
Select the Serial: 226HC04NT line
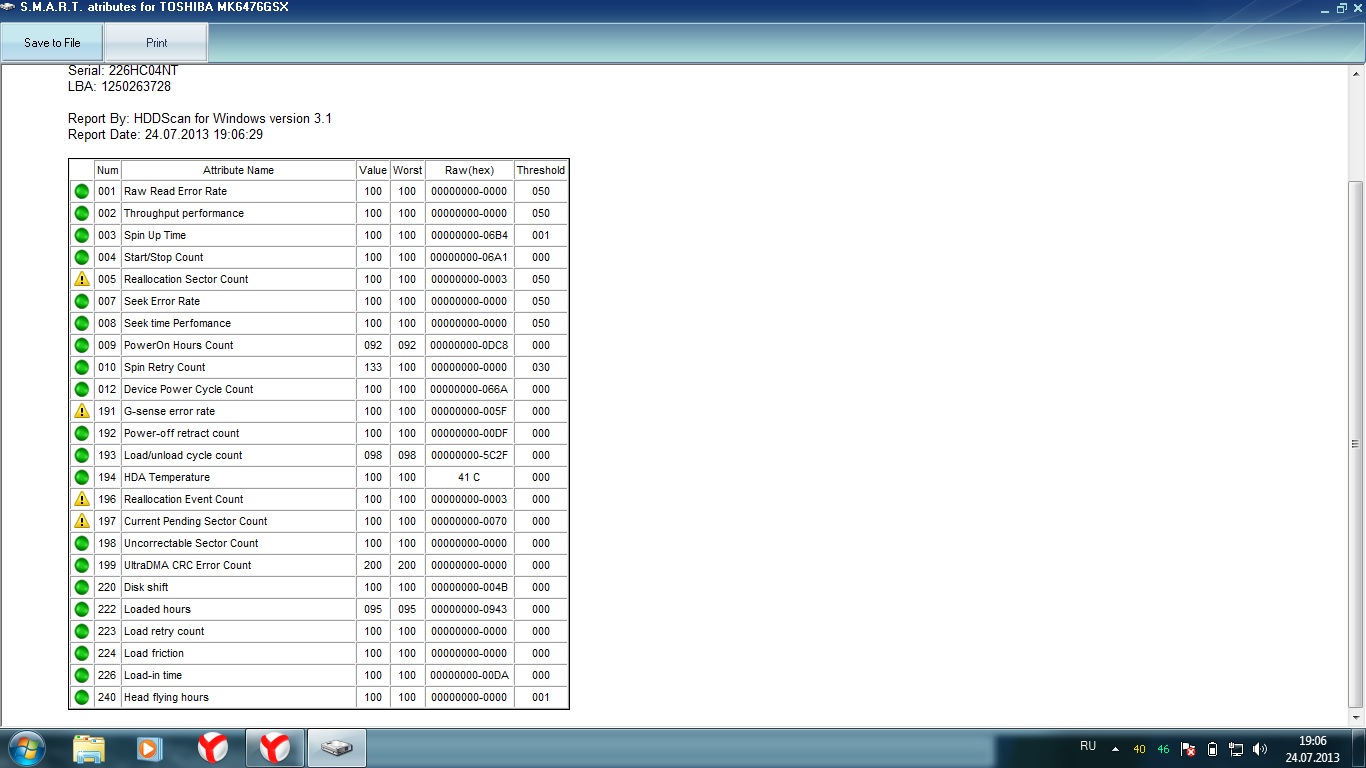coord(123,71)
